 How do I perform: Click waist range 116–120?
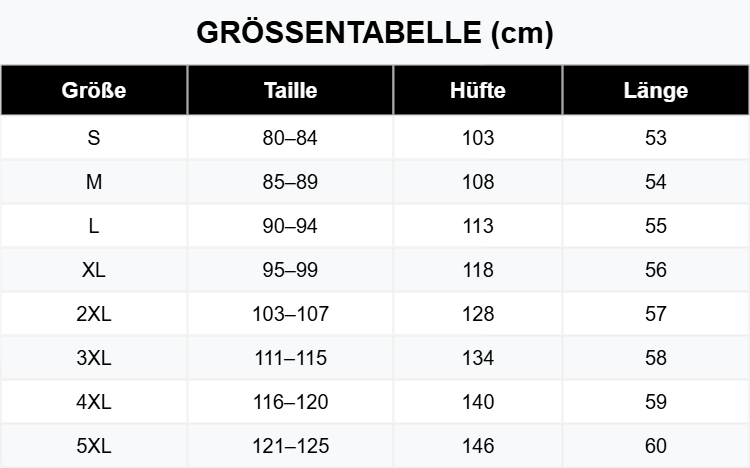click(290, 402)
